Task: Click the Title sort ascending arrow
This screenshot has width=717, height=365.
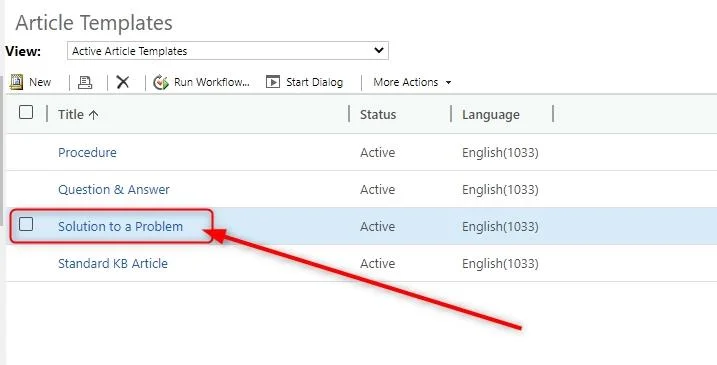Action: (x=93, y=115)
